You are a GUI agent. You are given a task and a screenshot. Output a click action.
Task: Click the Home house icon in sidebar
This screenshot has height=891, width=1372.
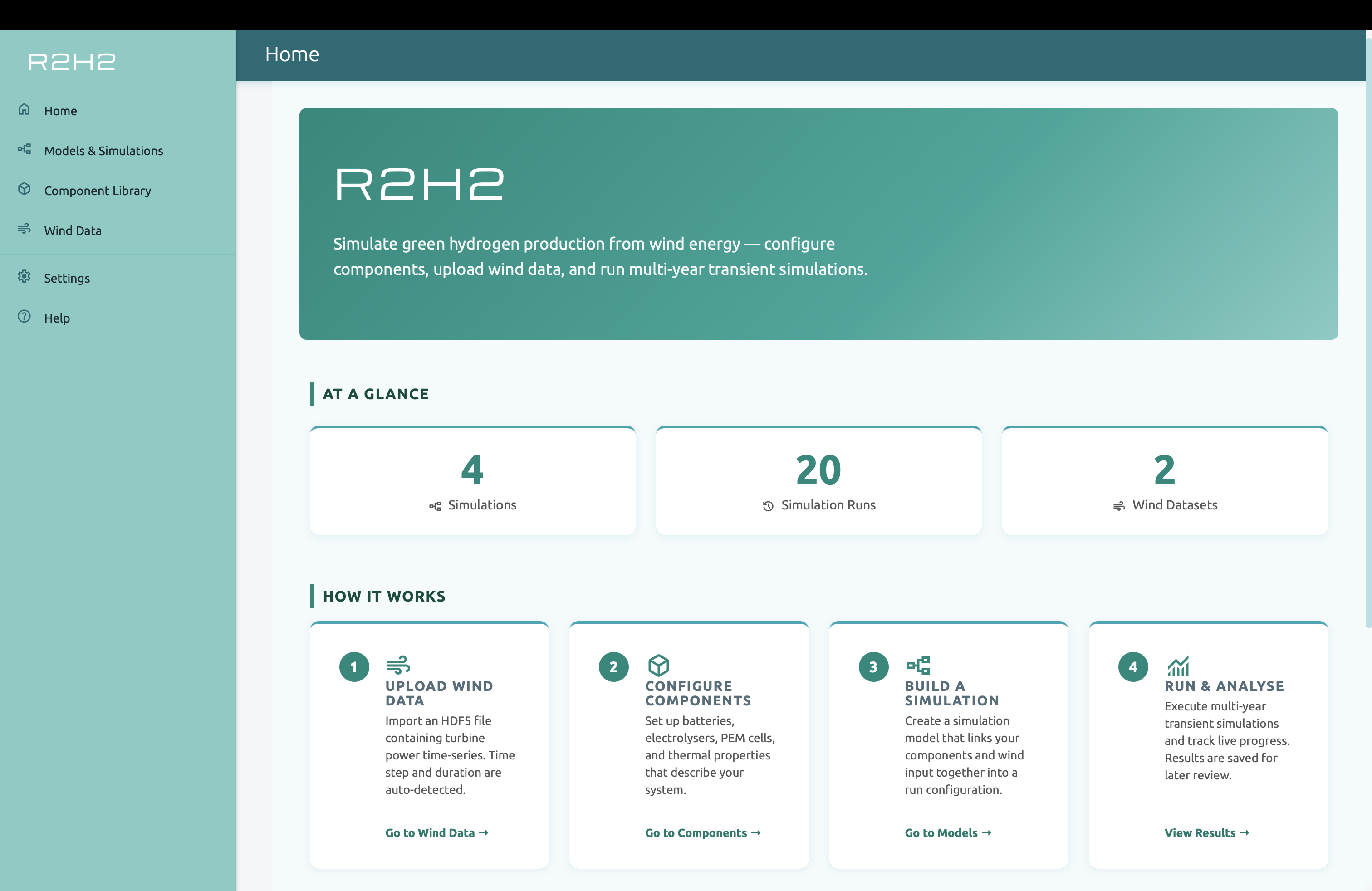[x=24, y=109]
